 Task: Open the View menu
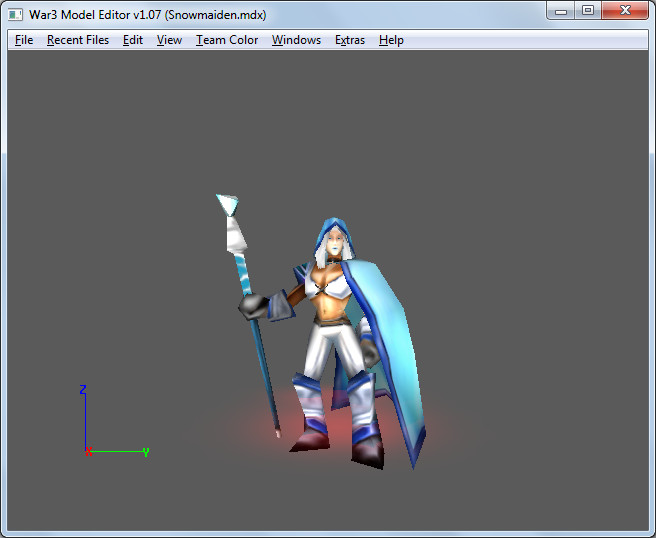(x=169, y=40)
